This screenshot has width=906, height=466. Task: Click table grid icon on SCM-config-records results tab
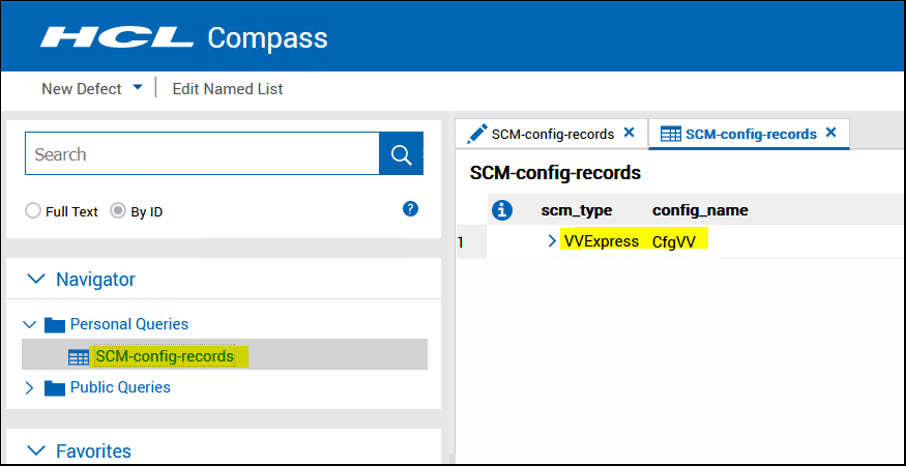point(671,134)
